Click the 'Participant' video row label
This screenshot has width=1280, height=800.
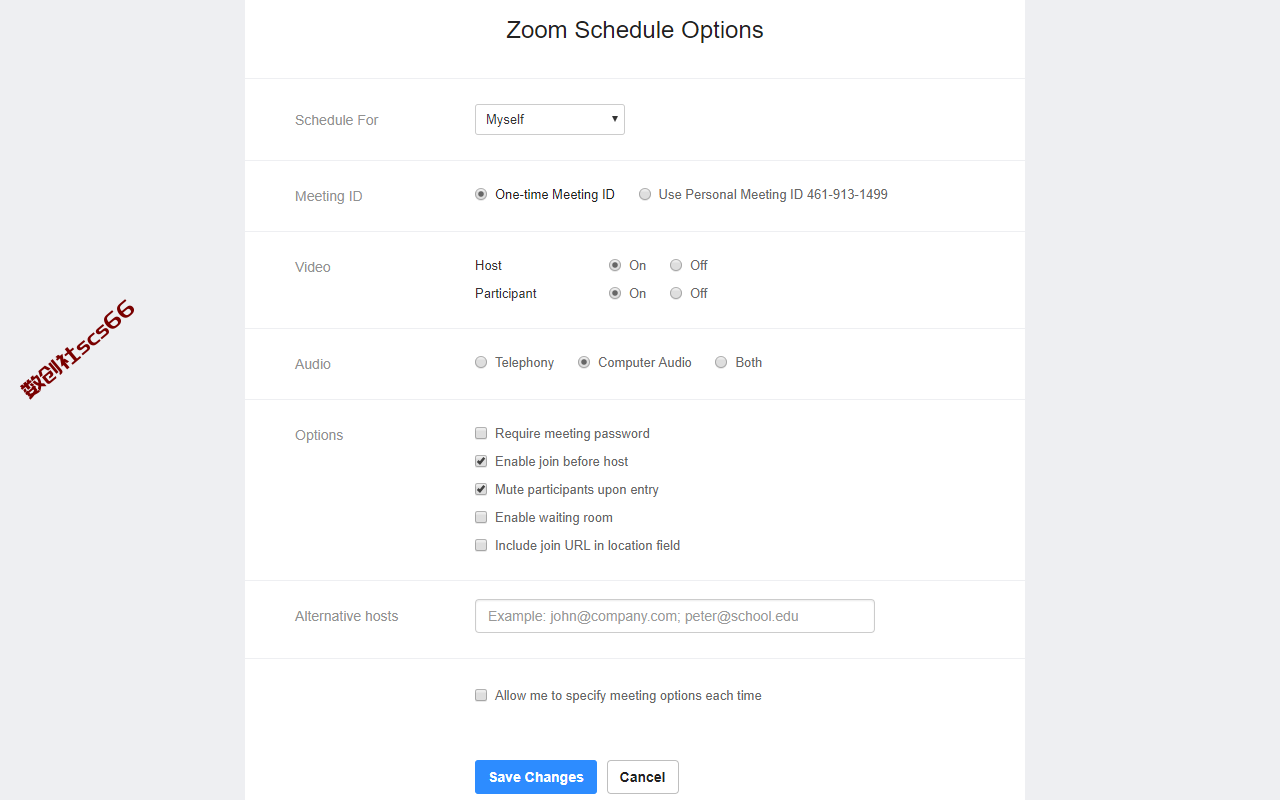(506, 293)
